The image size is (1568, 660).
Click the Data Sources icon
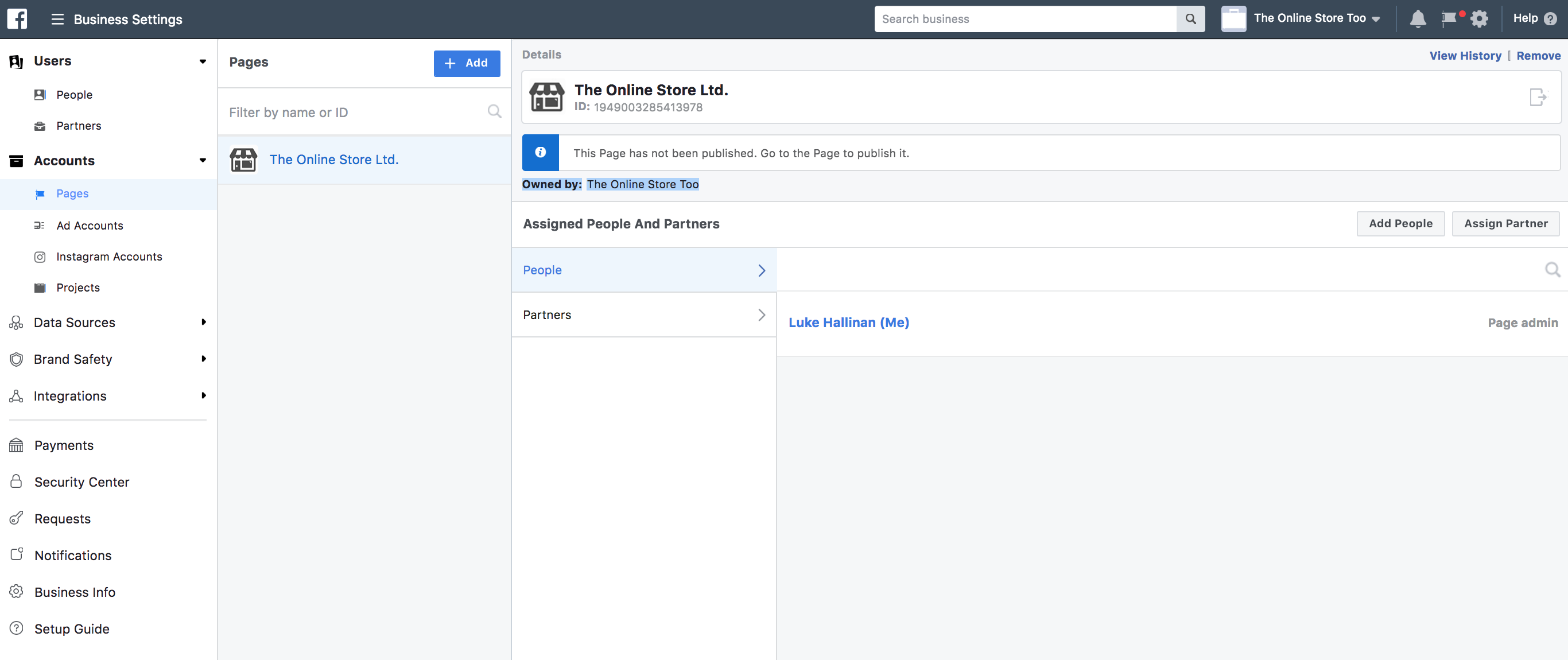click(x=17, y=323)
